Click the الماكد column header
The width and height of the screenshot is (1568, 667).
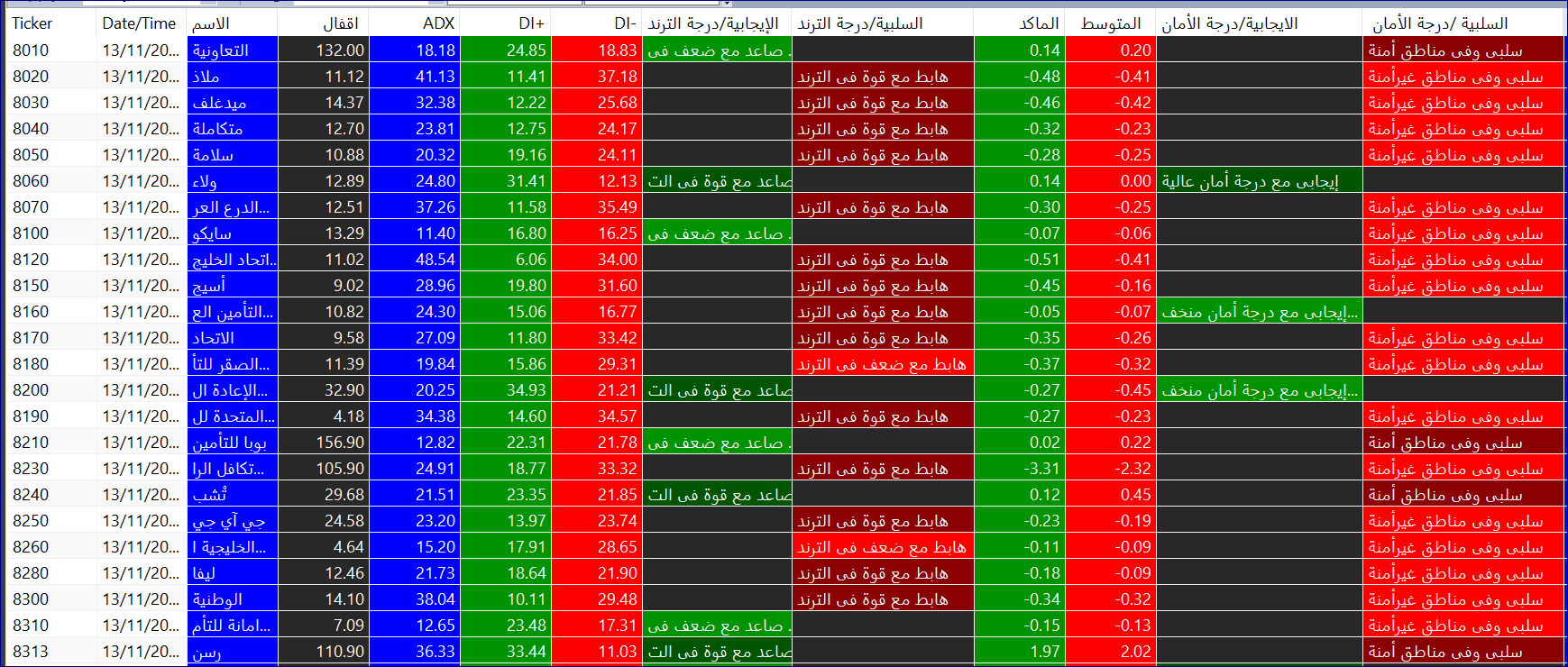click(1039, 23)
